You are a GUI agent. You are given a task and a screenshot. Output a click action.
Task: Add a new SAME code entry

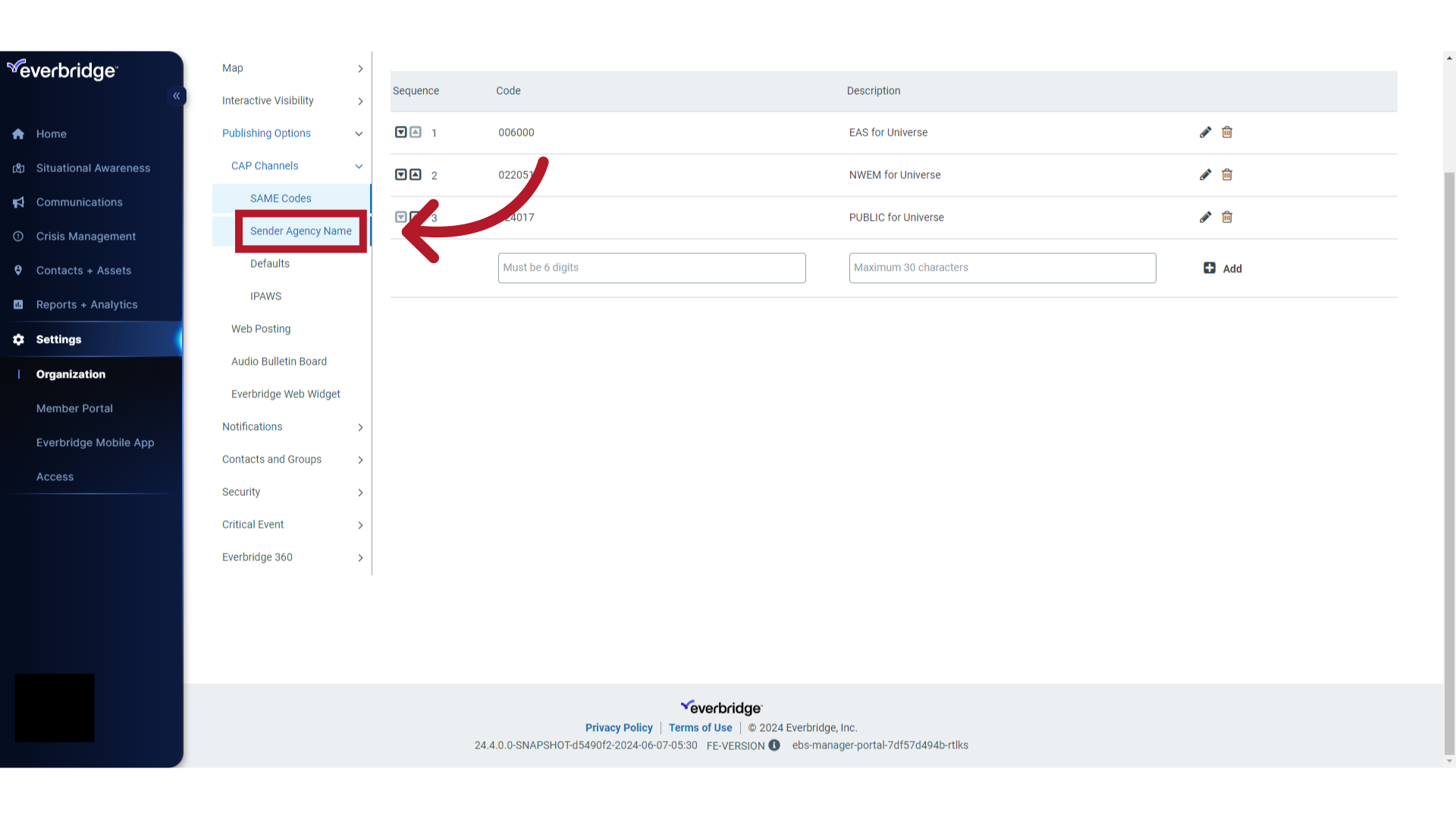click(1223, 268)
